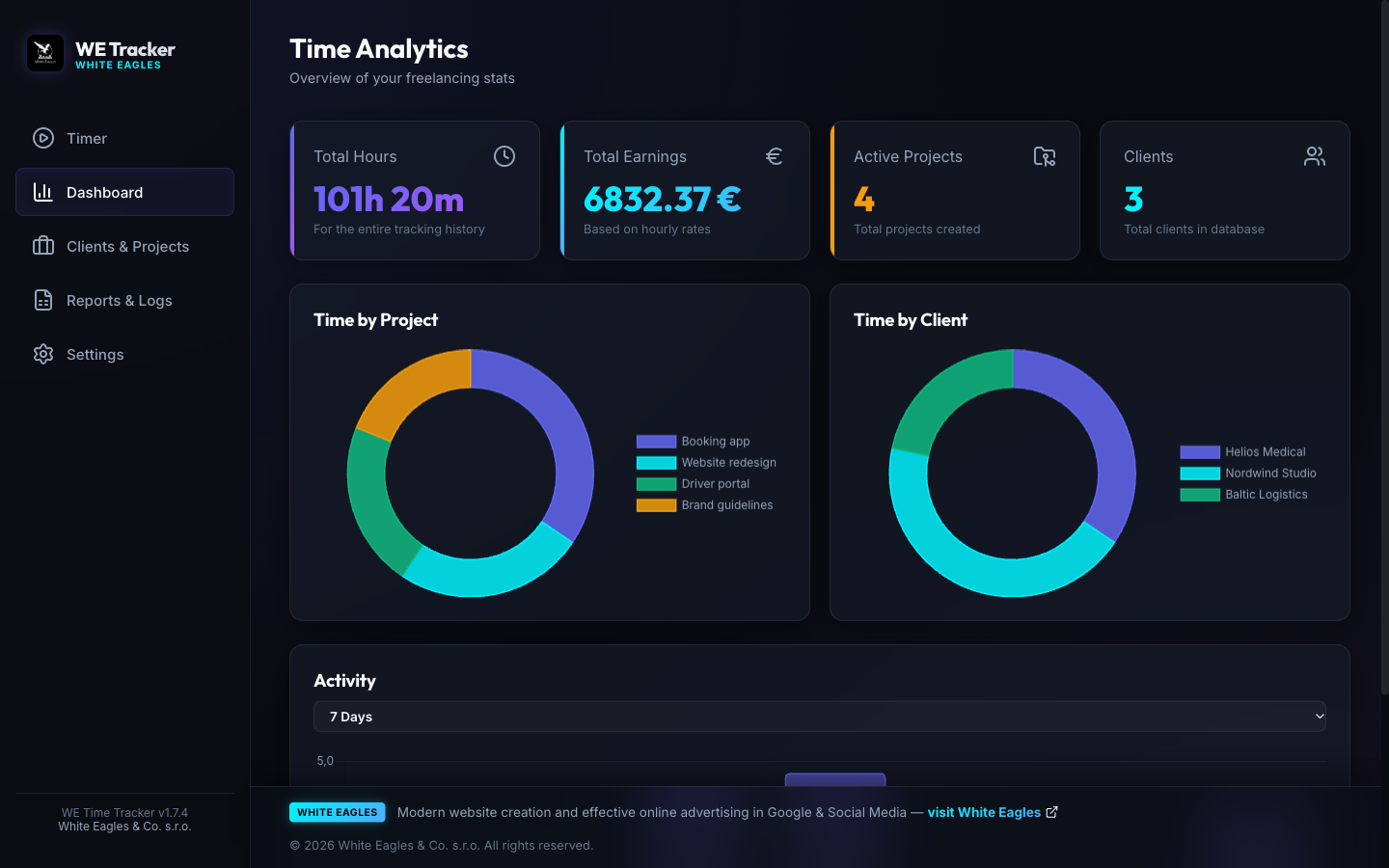
Task: Click the euro icon in Total Earnings card
Action: coord(775,156)
